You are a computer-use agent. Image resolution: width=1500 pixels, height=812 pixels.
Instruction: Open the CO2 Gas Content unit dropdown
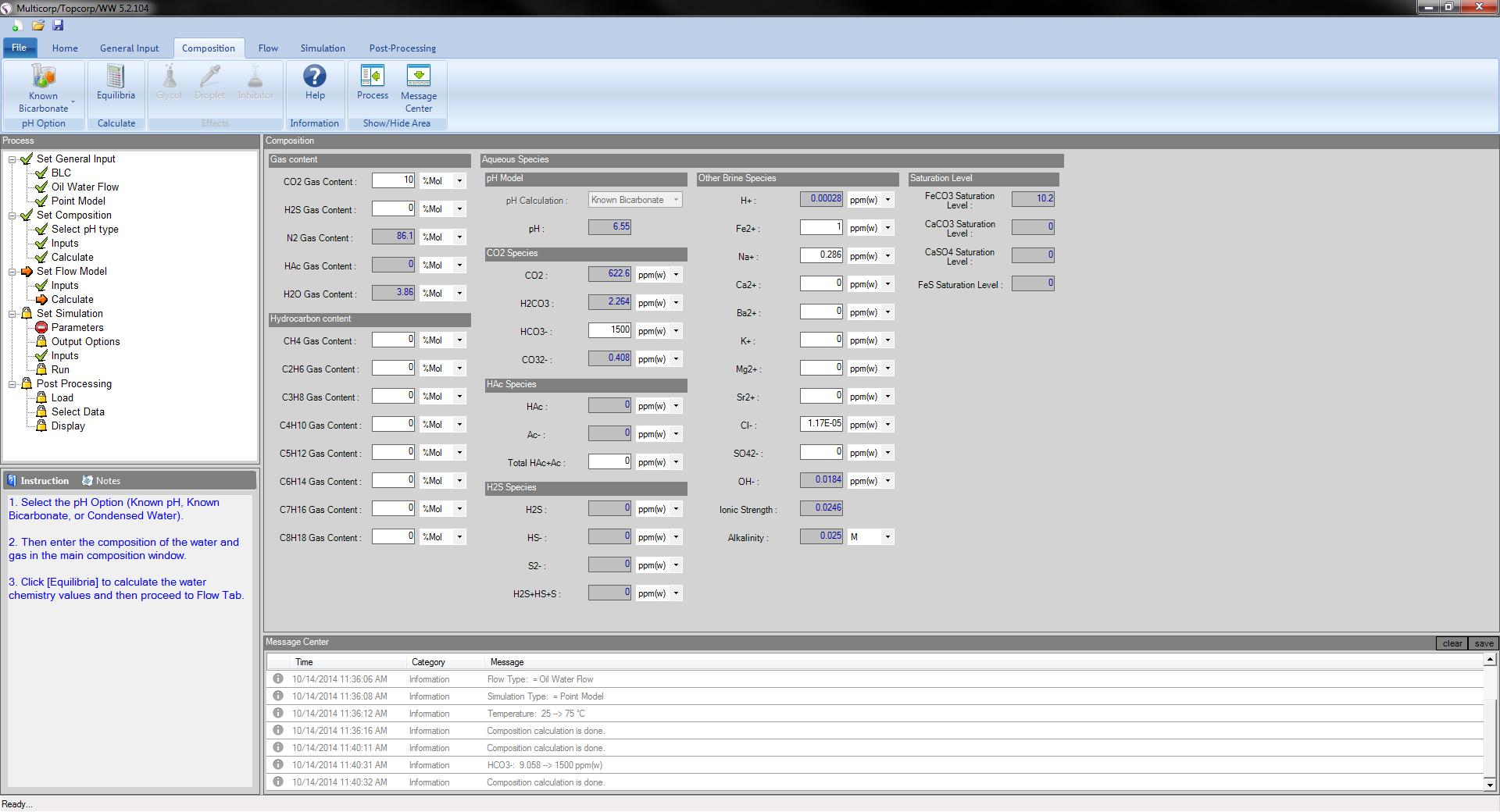click(x=460, y=181)
